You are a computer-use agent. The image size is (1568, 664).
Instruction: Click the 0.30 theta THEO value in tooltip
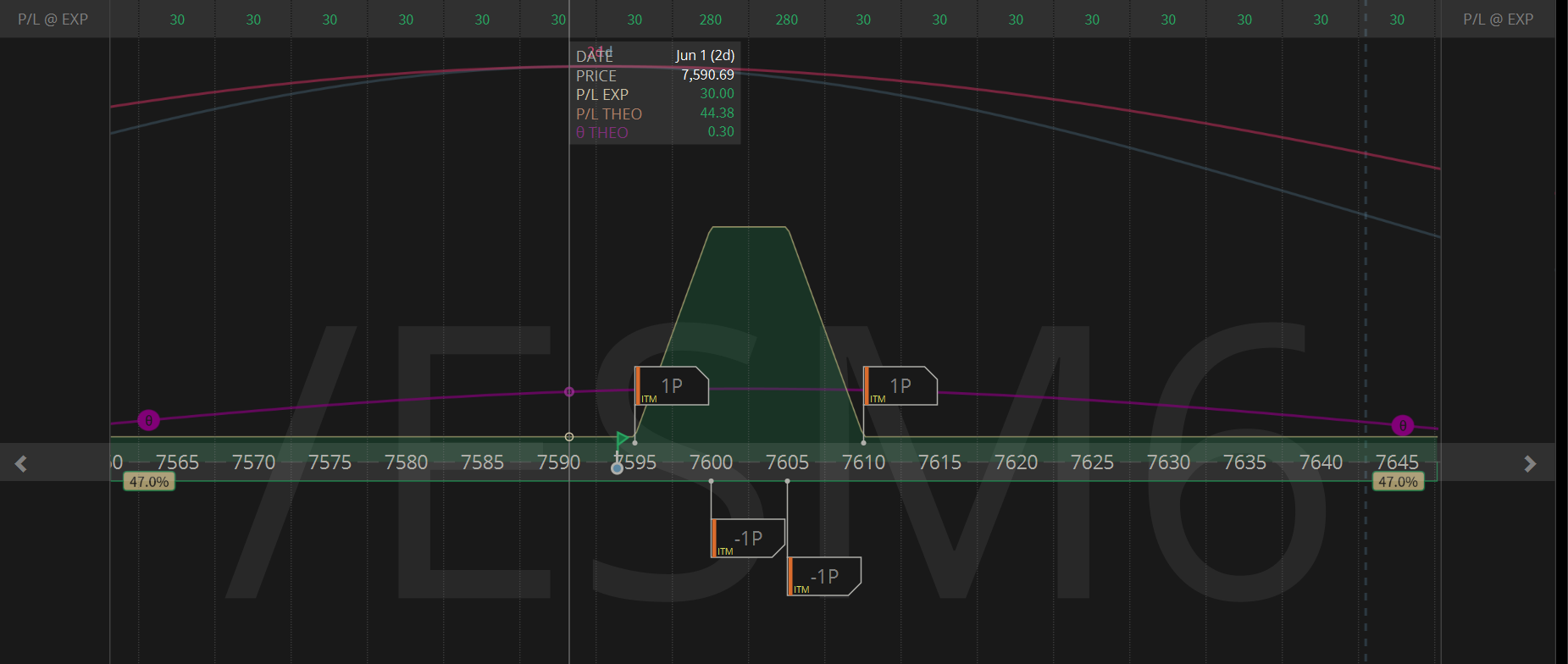(721, 131)
